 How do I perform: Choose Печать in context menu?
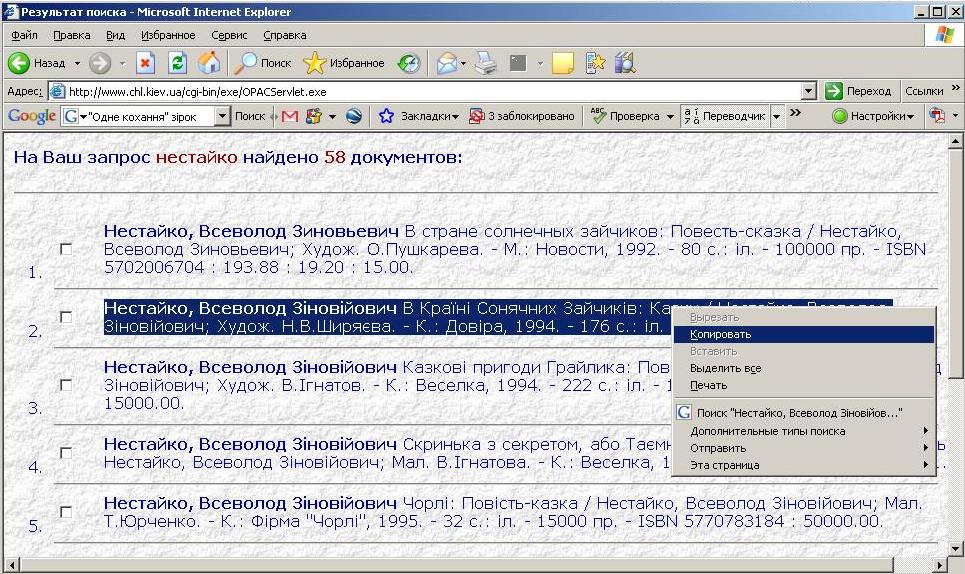click(804, 385)
